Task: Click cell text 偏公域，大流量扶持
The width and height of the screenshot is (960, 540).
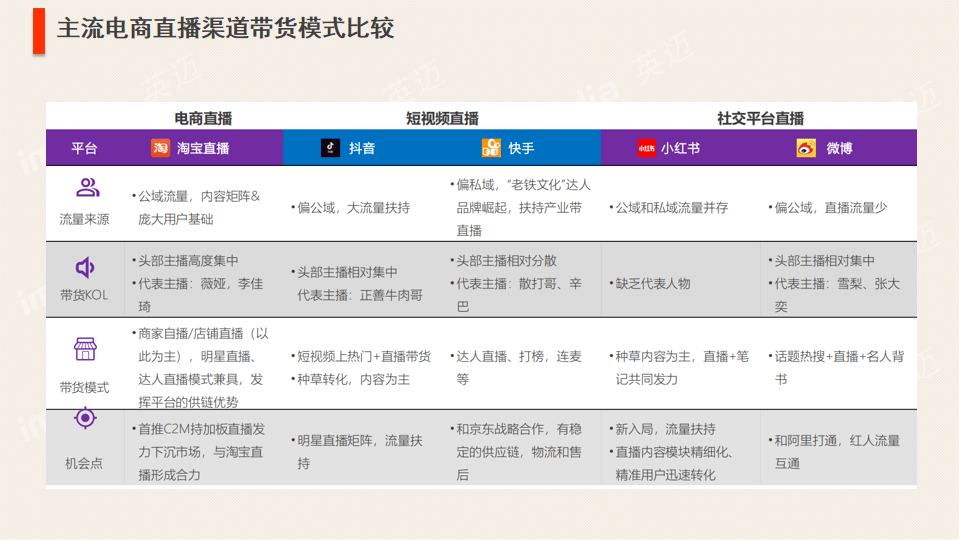Action: tap(350, 208)
